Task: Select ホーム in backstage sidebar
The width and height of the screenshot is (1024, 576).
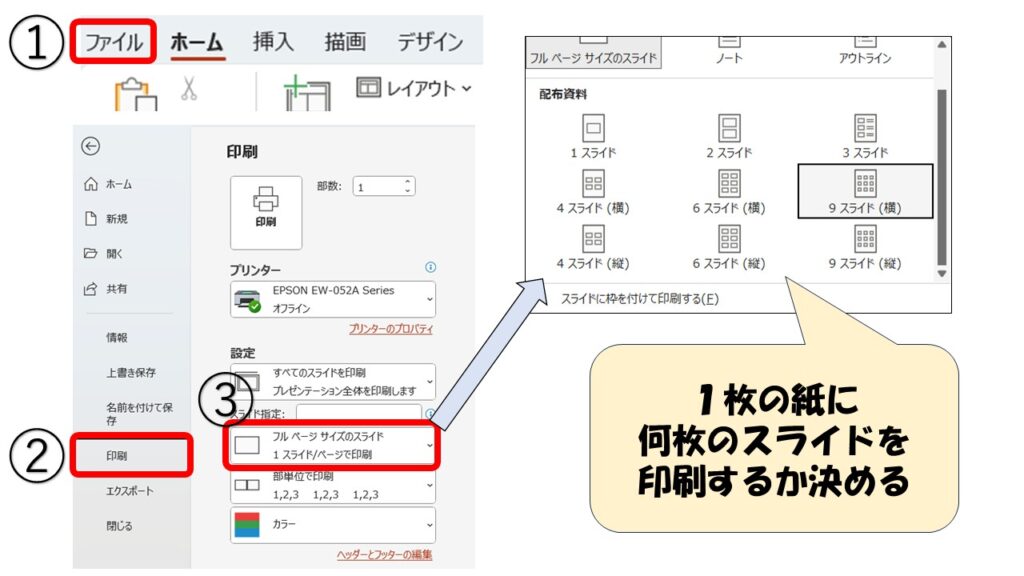Action: click(108, 184)
